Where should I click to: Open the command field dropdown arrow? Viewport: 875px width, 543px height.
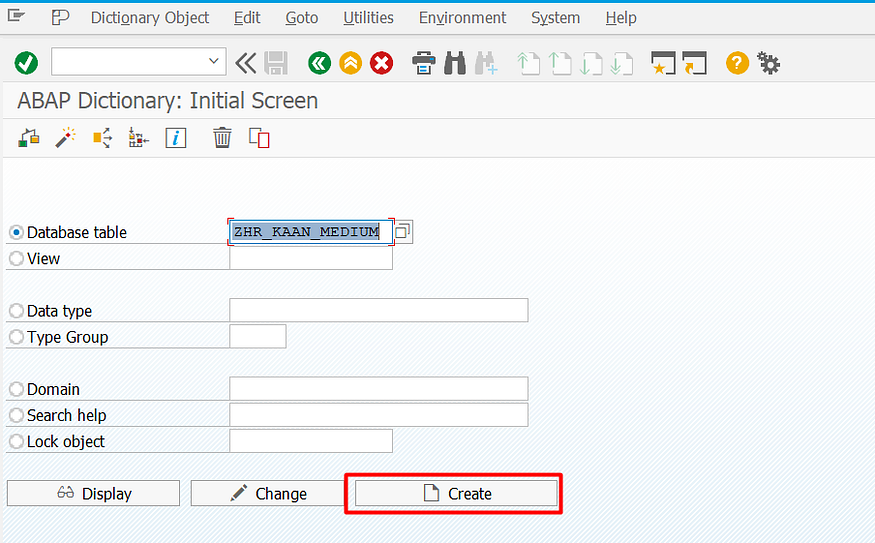213,61
